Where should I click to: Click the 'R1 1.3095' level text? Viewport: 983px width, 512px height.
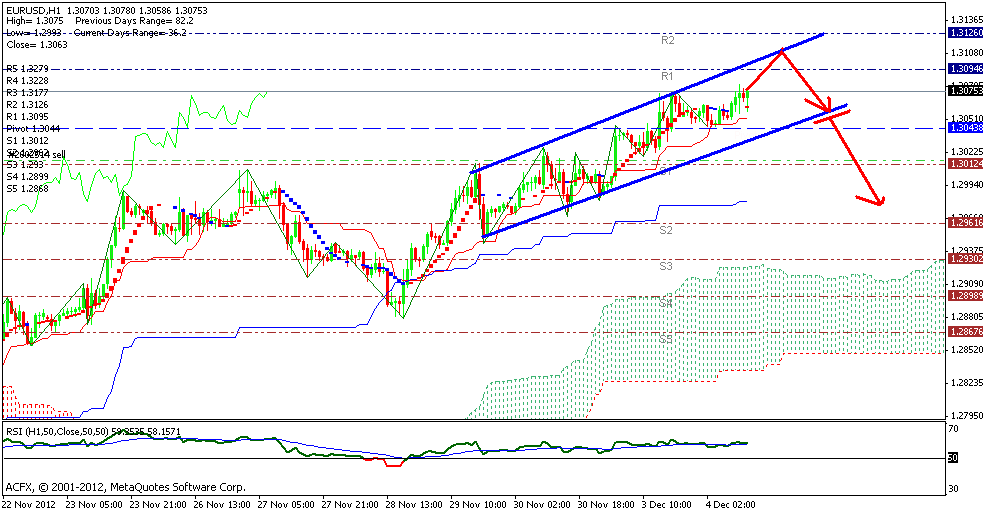27,117
